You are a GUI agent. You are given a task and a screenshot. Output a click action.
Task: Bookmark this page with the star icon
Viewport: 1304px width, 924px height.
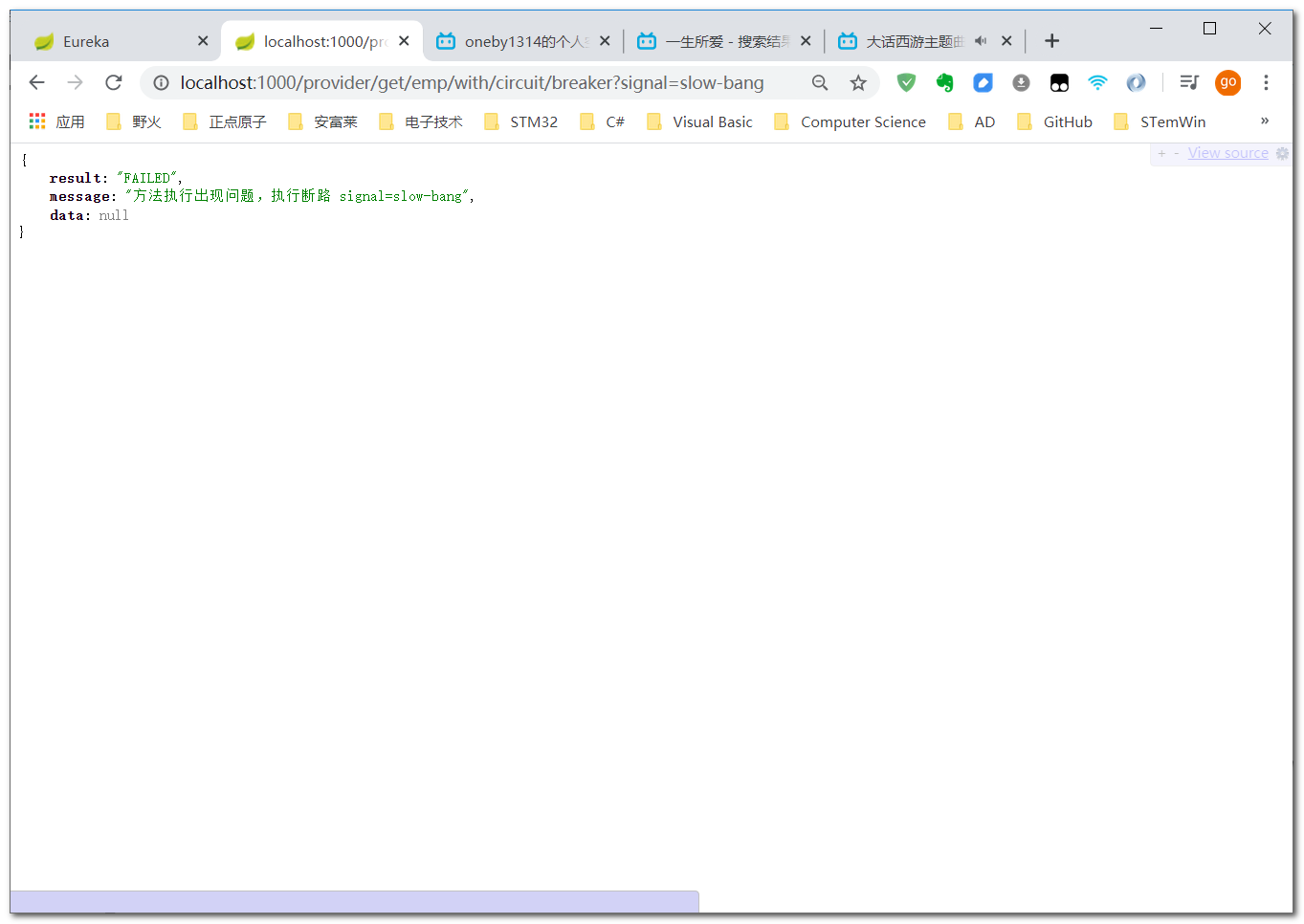[x=858, y=83]
